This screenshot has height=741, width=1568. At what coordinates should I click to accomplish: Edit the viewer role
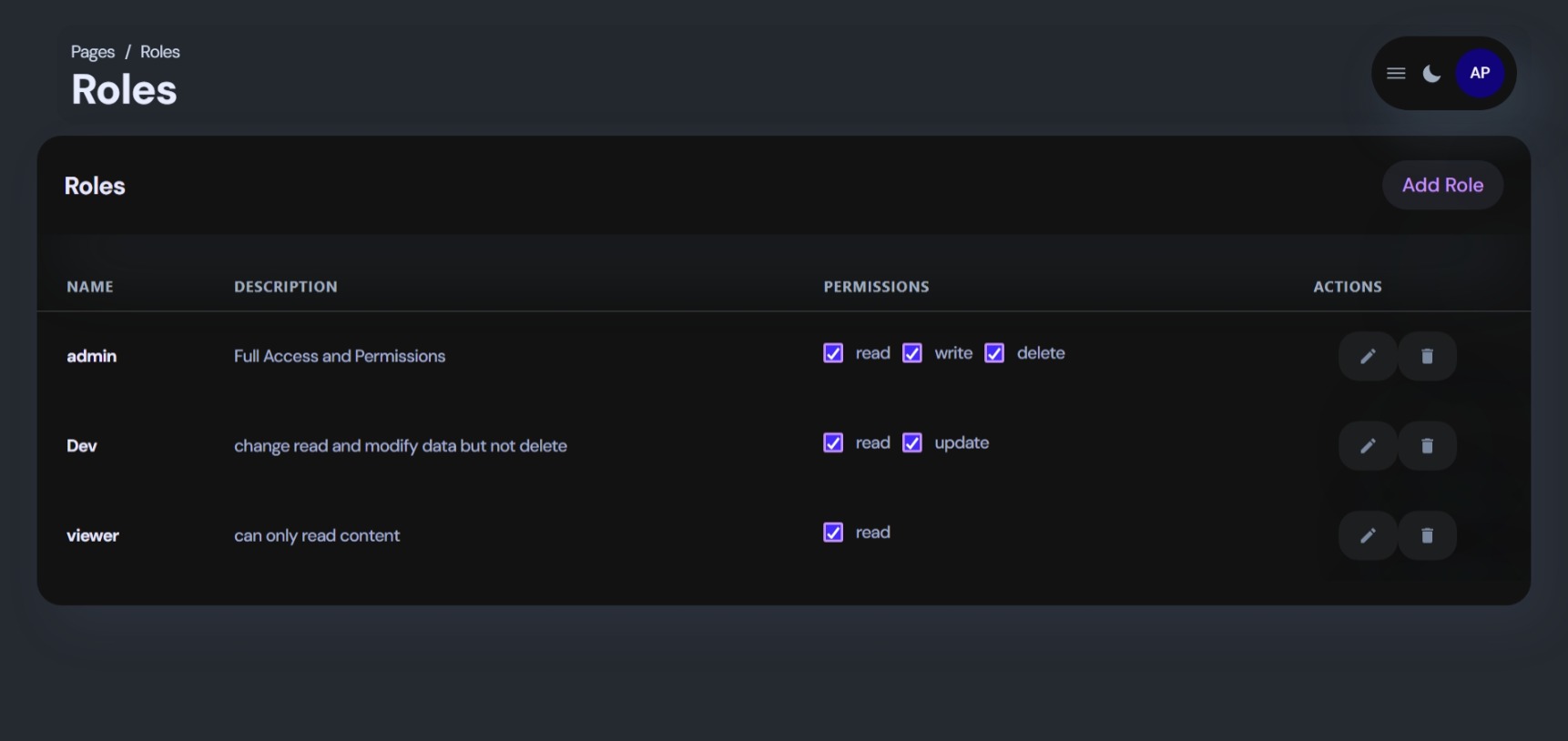[1368, 535]
